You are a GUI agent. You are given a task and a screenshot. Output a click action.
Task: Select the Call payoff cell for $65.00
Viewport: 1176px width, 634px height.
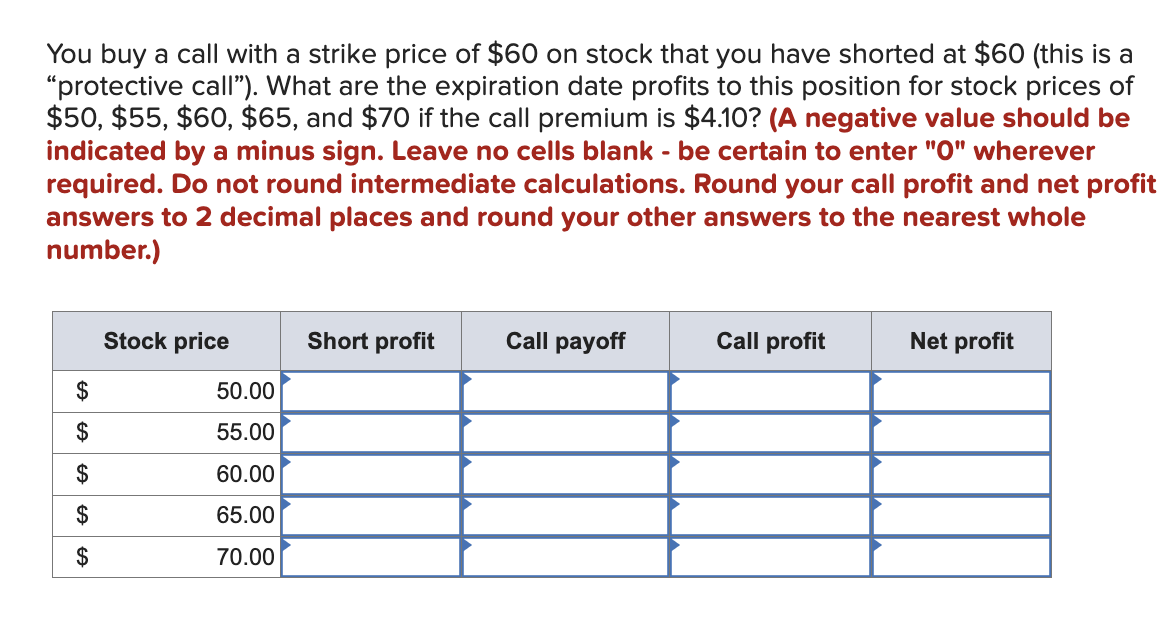pyautogui.click(x=565, y=515)
